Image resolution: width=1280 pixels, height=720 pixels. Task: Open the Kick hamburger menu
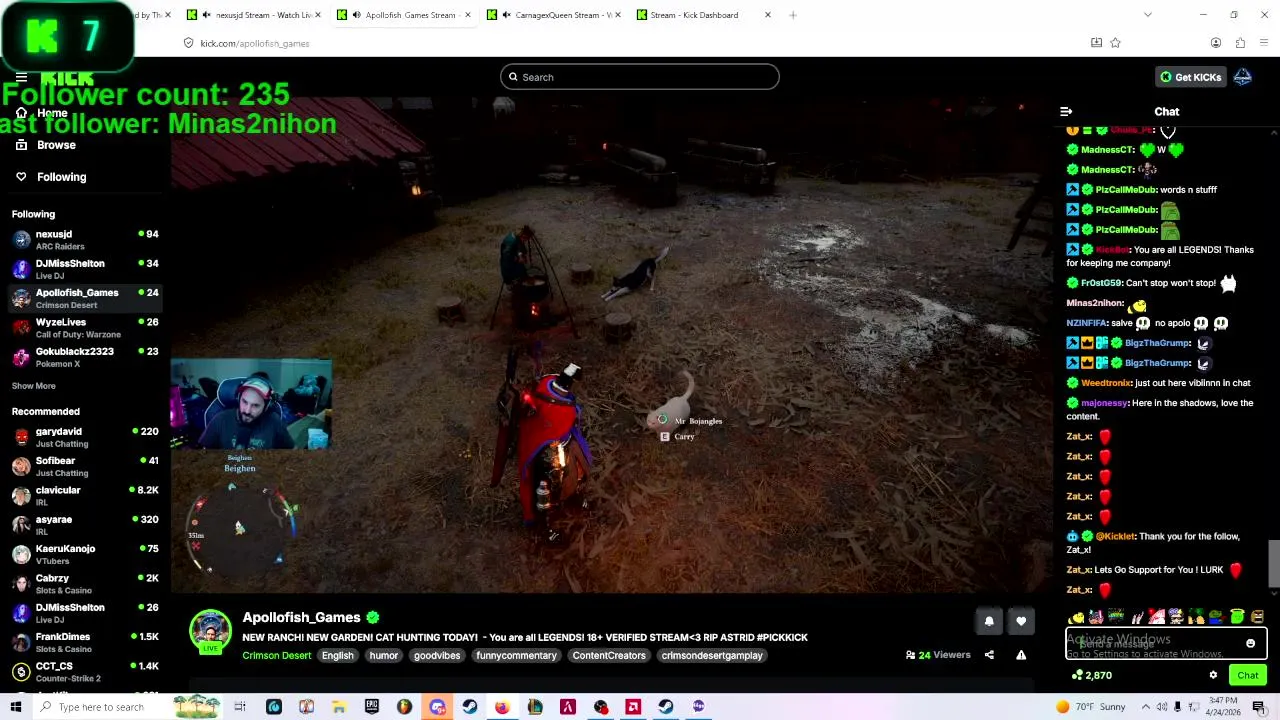tap(21, 77)
